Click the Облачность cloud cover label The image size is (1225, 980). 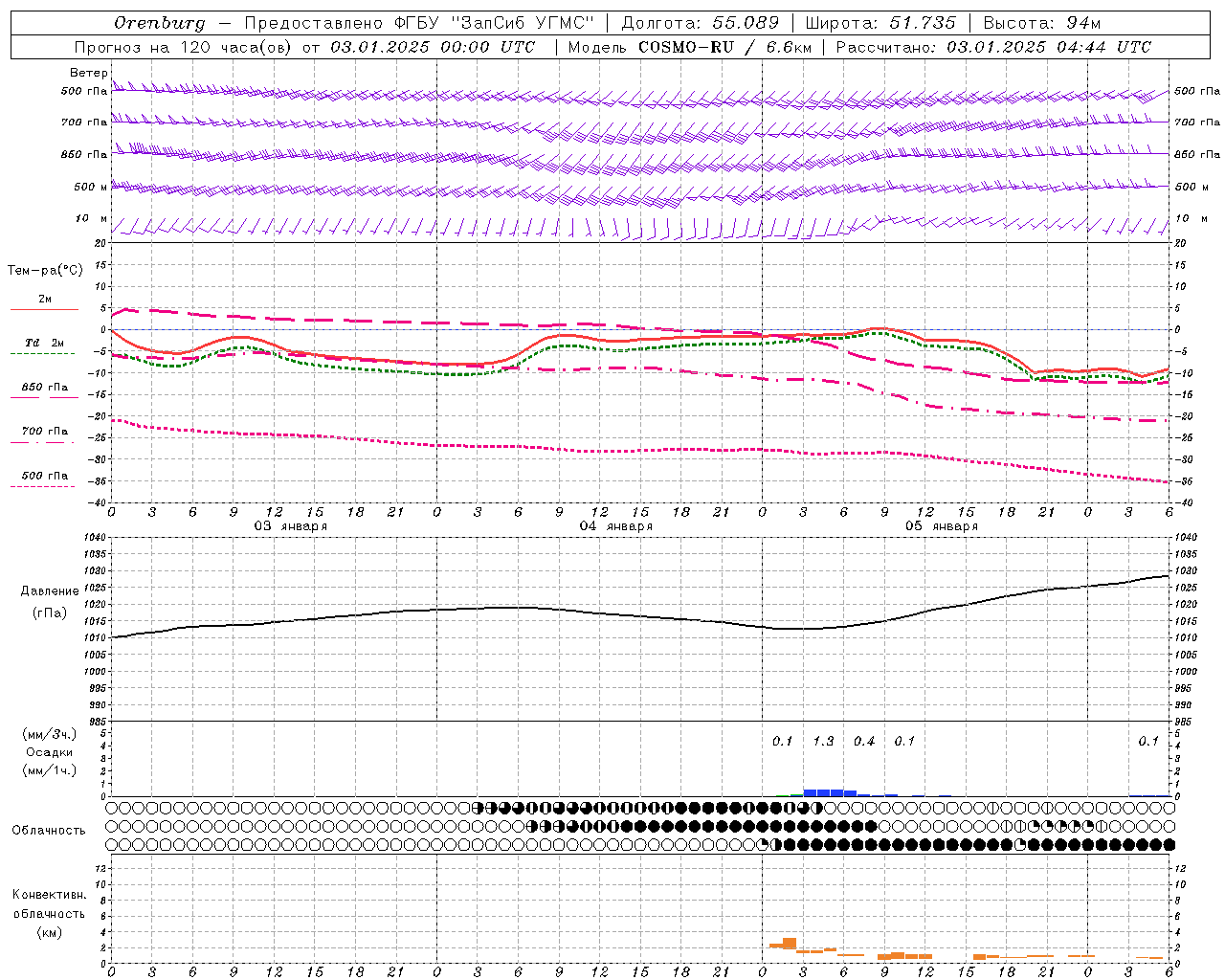coord(49,830)
